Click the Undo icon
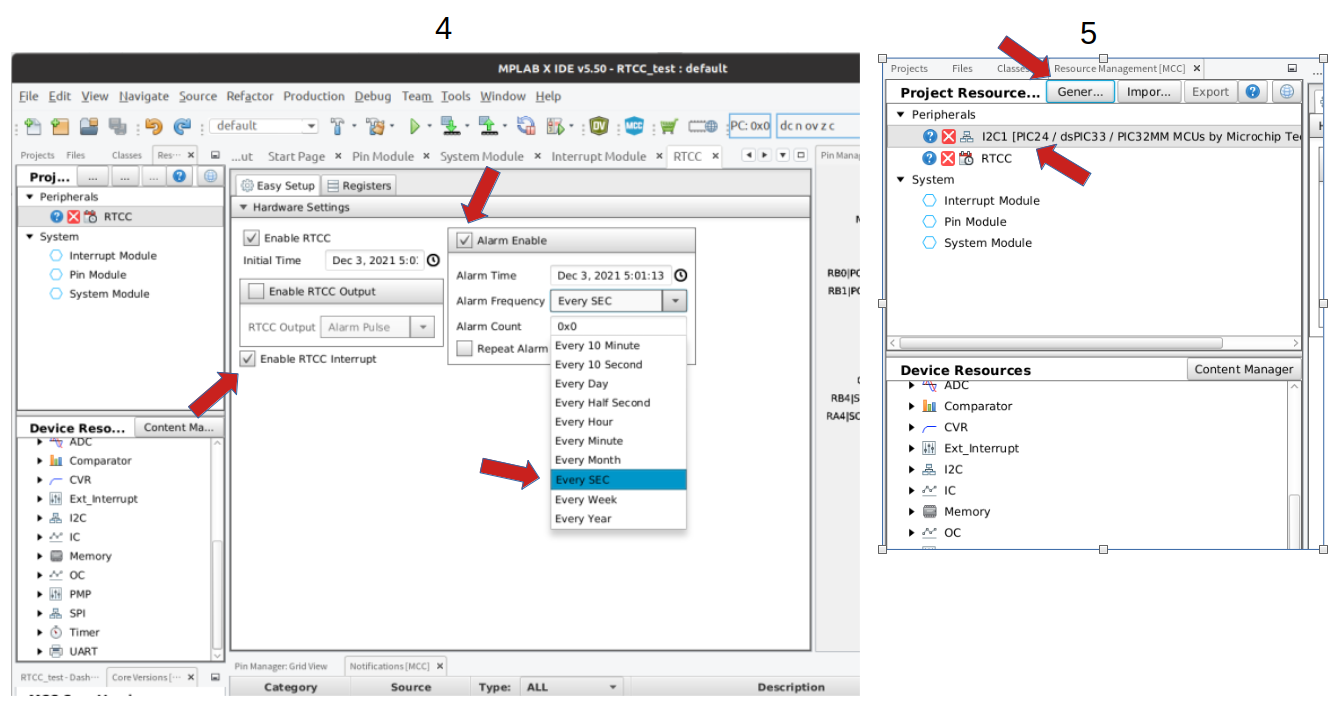This screenshot has width=1336, height=712. pos(153,125)
